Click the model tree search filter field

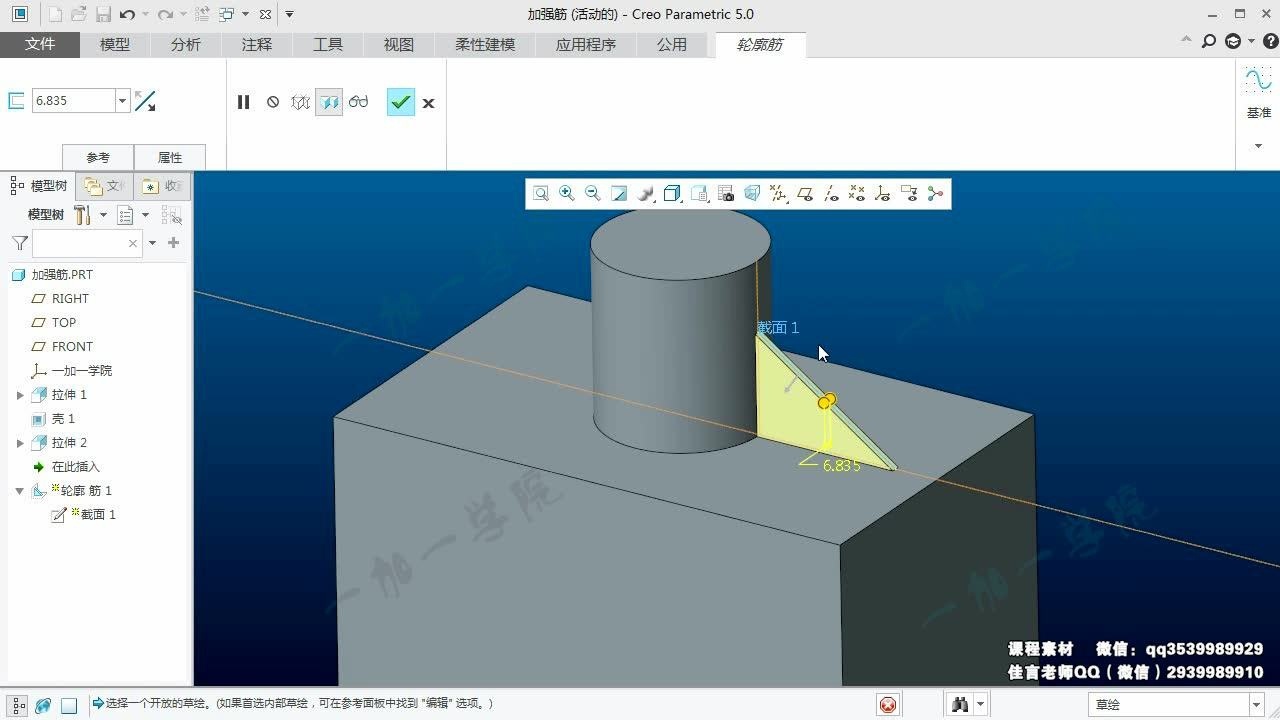[86, 243]
